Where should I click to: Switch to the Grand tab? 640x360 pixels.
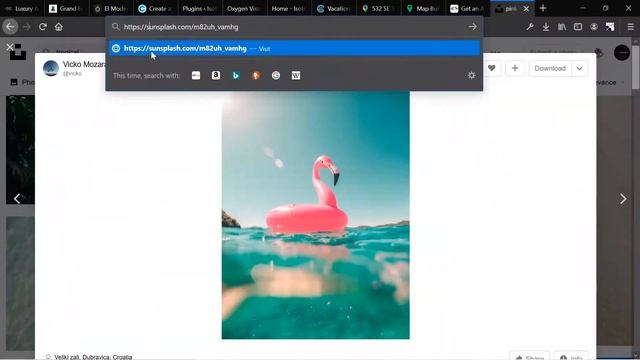click(66, 9)
